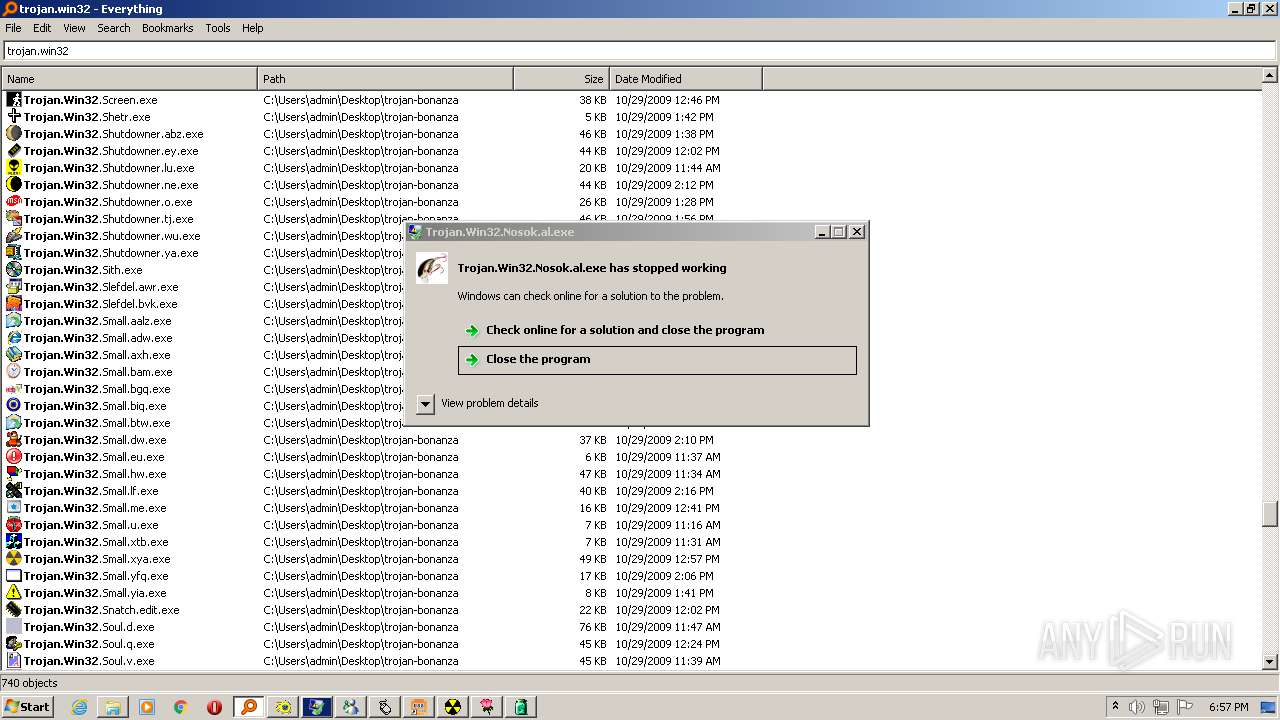
Task: Select the Trojan.Win32.Screen.exe file icon
Action: pyautogui.click(x=14, y=100)
